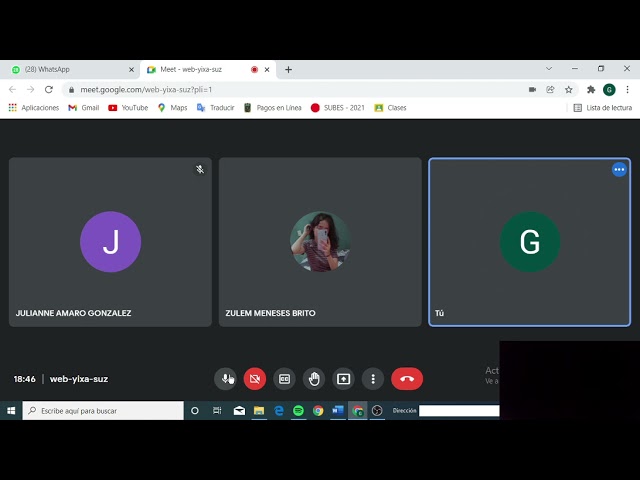The width and height of the screenshot is (640, 480).
Task: Select Zulem Meneses Brito's profile photo
Action: tap(320, 242)
